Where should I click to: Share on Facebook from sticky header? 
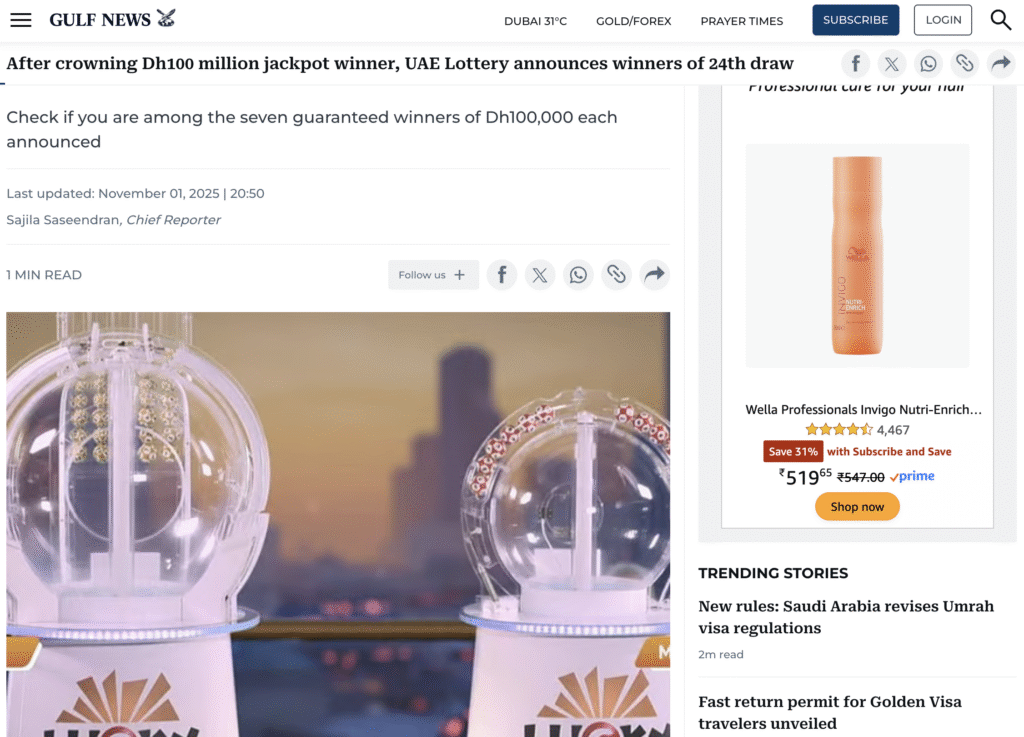click(x=856, y=63)
